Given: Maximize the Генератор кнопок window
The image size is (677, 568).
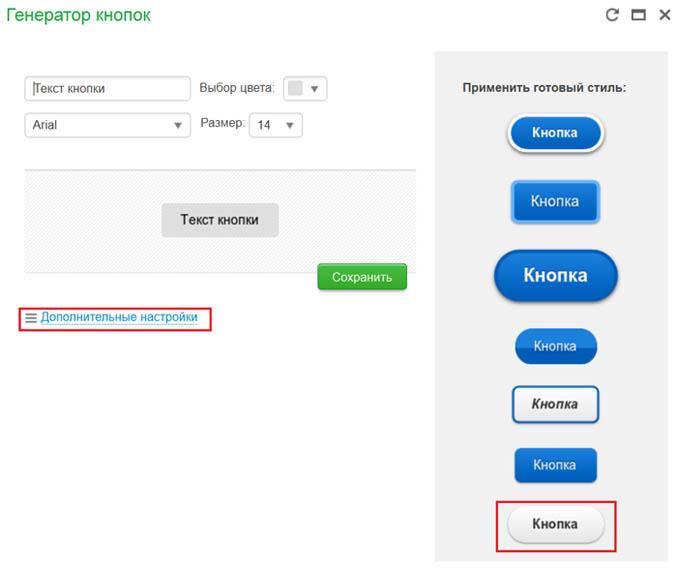Looking at the screenshot, I should coord(638,15).
